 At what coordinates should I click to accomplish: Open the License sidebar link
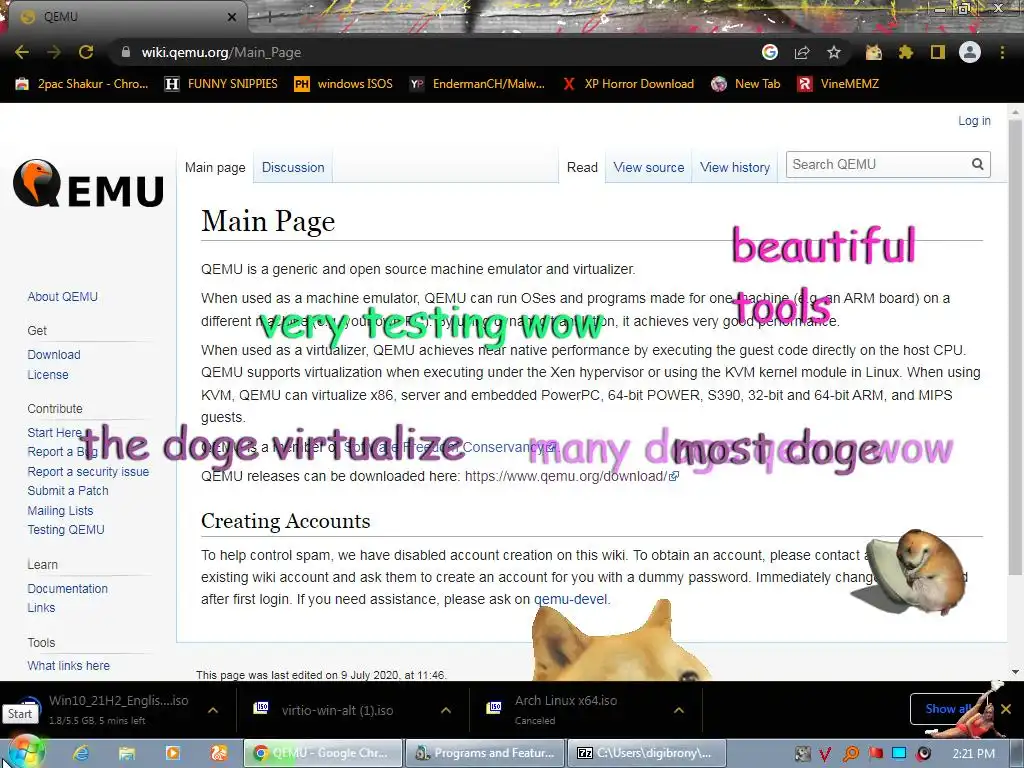point(48,375)
